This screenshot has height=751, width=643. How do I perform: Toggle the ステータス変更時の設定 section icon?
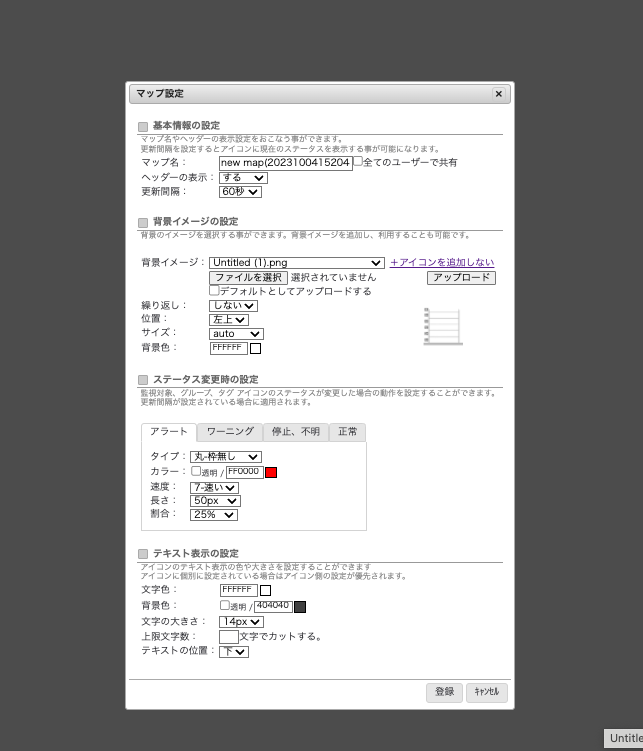143,380
